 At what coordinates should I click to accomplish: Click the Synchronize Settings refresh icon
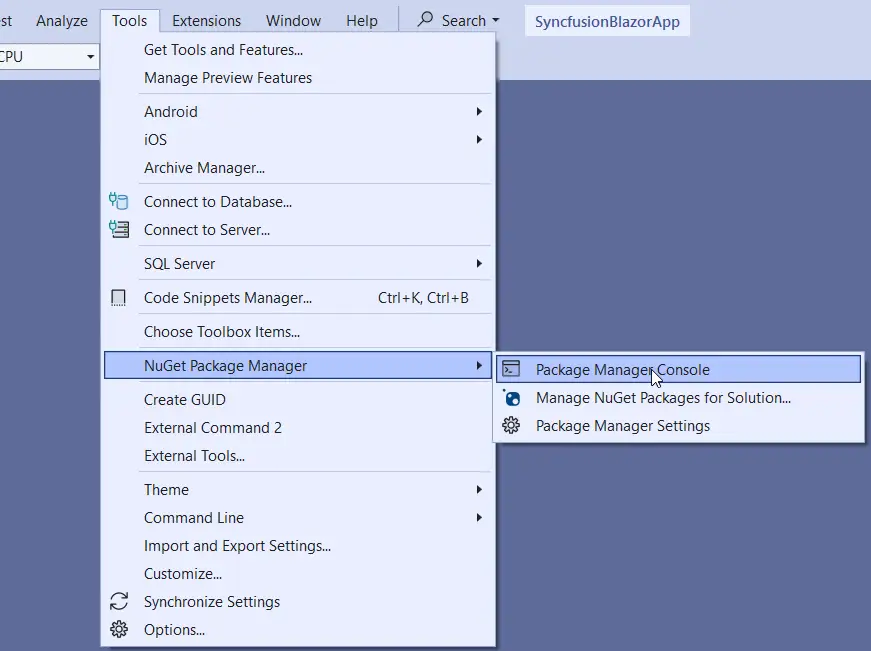(118, 601)
